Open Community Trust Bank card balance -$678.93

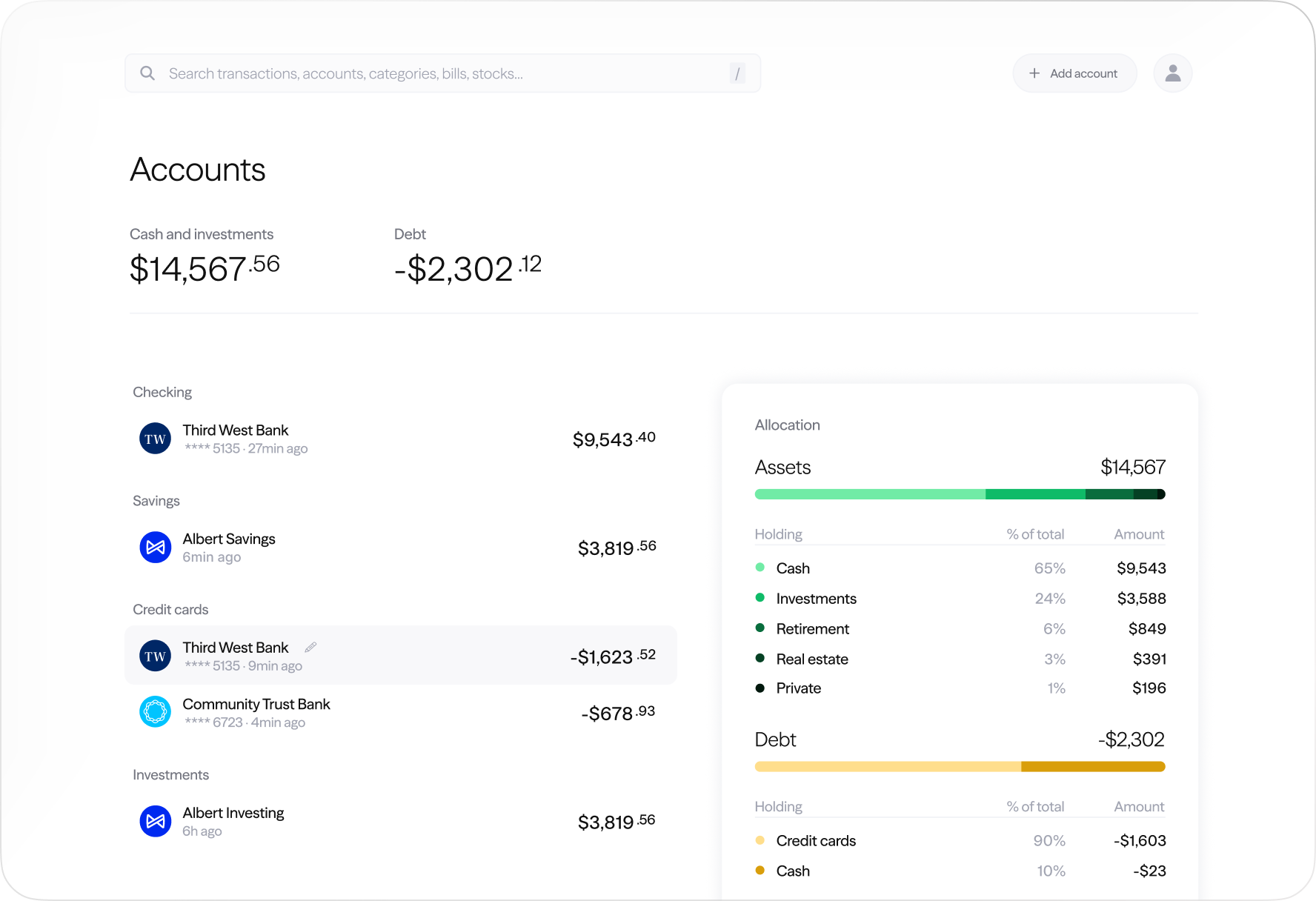point(617,713)
